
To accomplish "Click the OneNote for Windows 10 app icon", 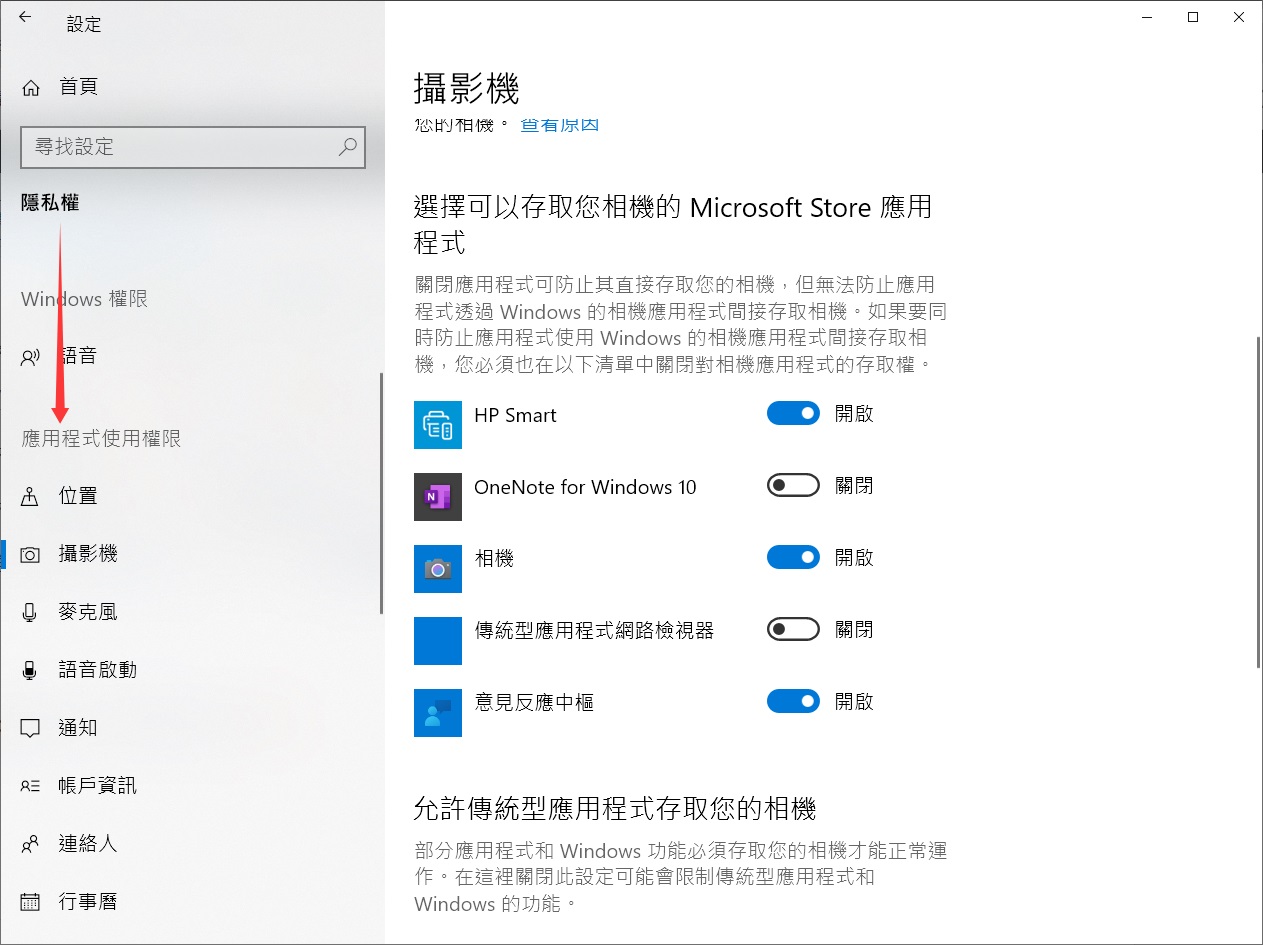I will (438, 497).
